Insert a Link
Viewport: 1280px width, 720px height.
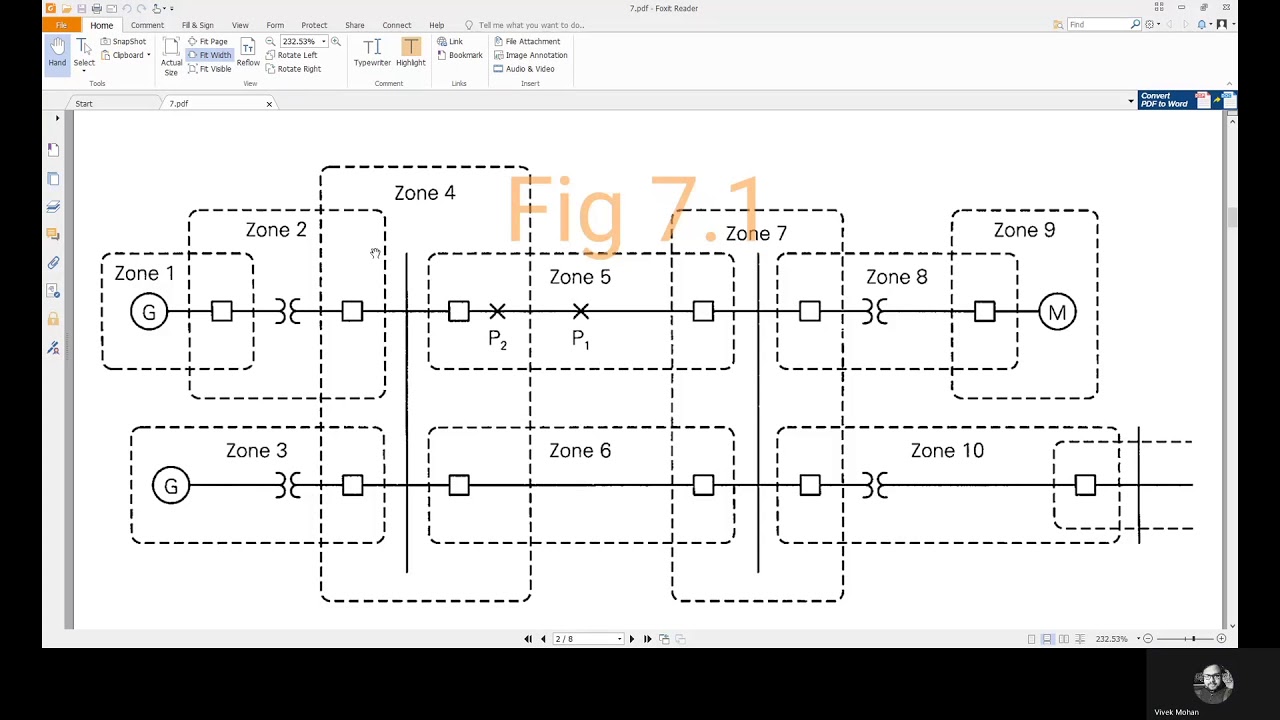coord(450,42)
